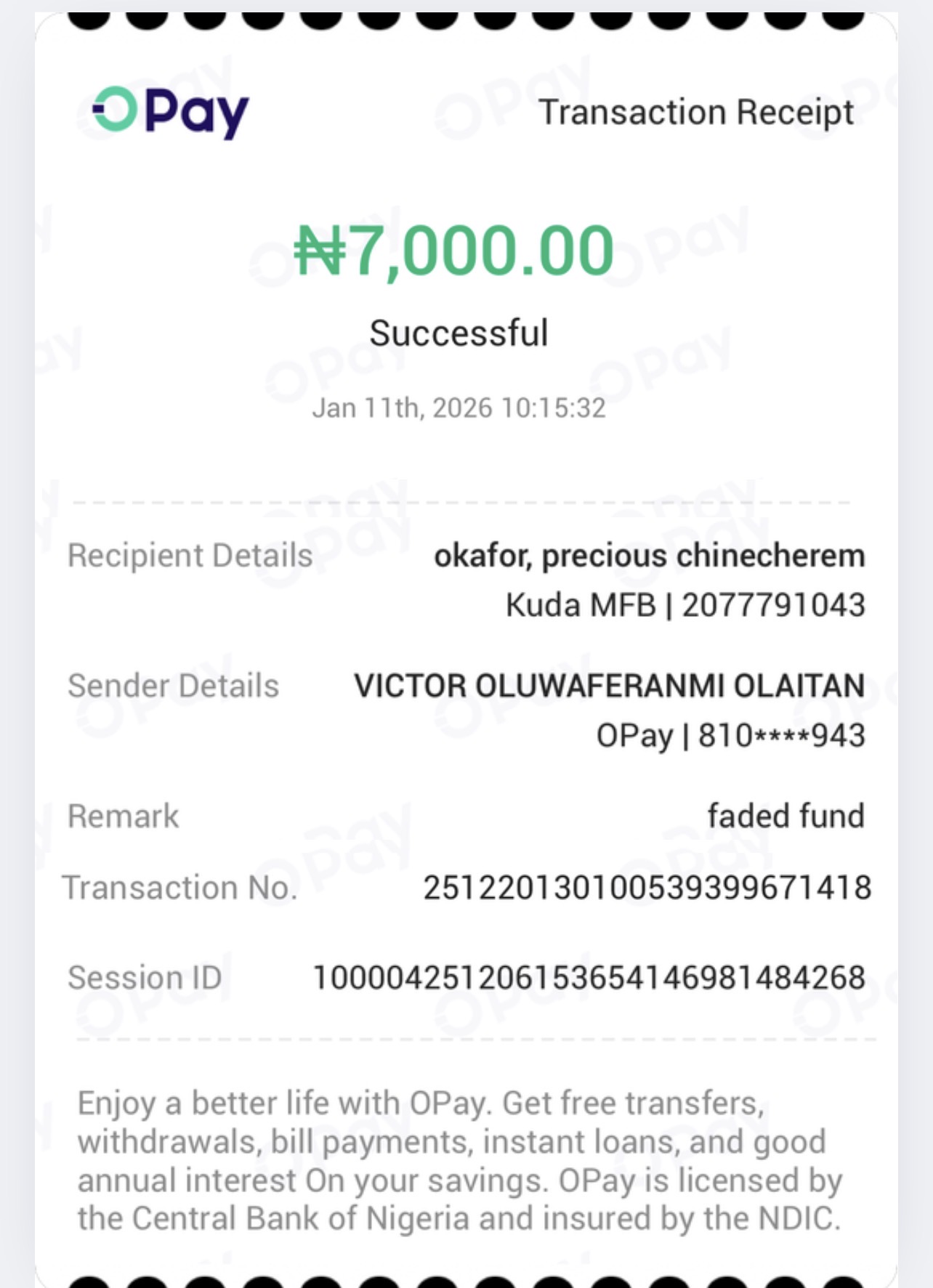
Task: Select sender name VICTOR OLUWAFERANMI OLAITAN
Action: 609,686
